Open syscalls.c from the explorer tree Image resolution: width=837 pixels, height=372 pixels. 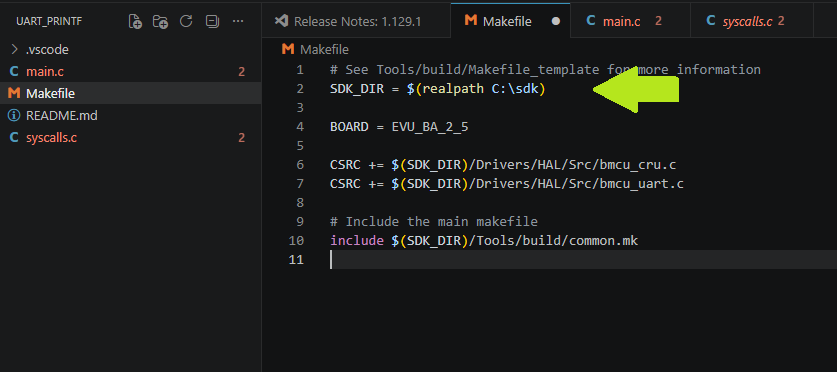point(131,138)
